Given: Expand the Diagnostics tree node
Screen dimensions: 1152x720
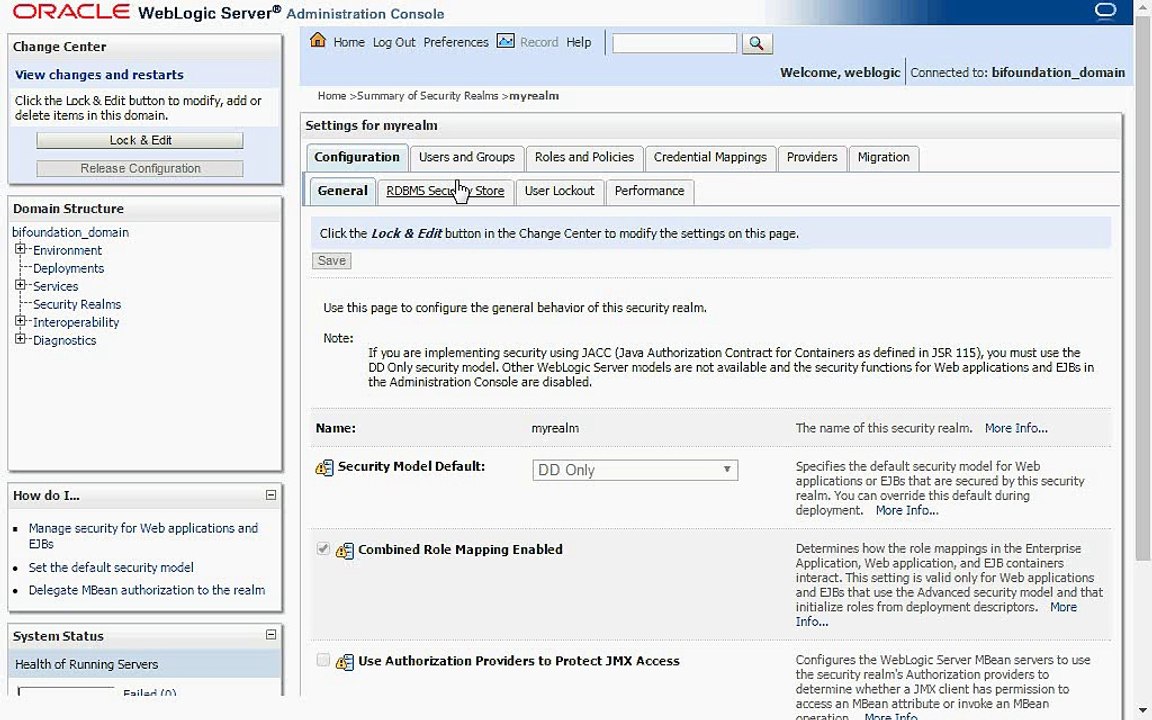Looking at the screenshot, I should coord(21,339).
